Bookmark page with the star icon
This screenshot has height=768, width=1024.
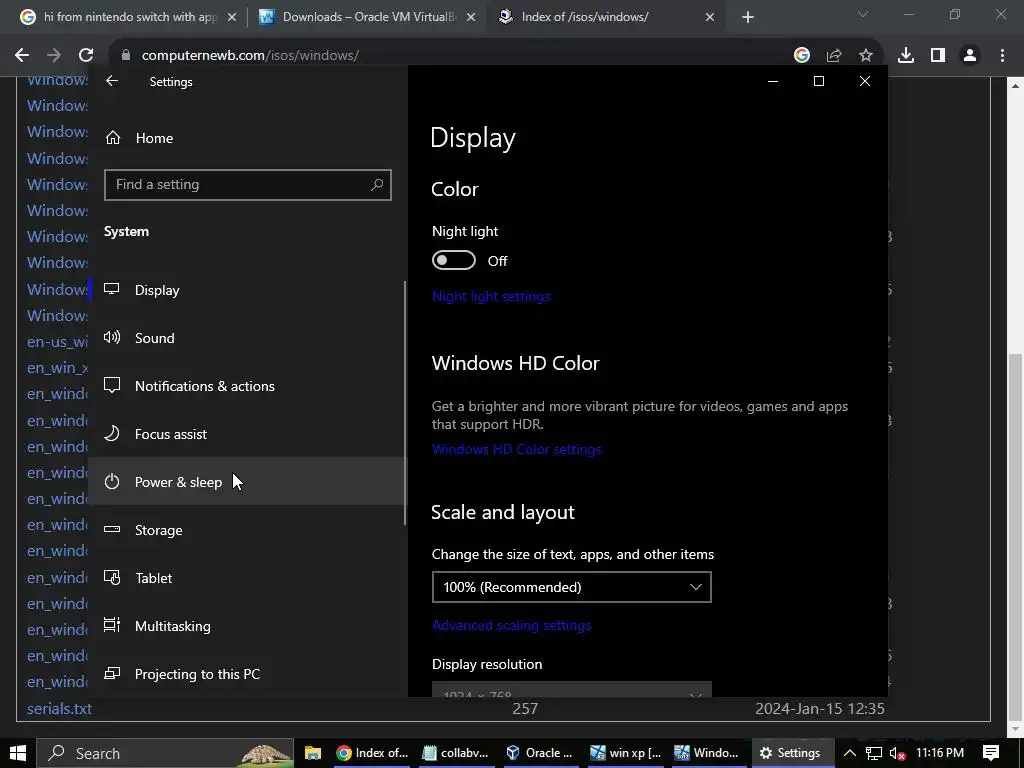(866, 56)
